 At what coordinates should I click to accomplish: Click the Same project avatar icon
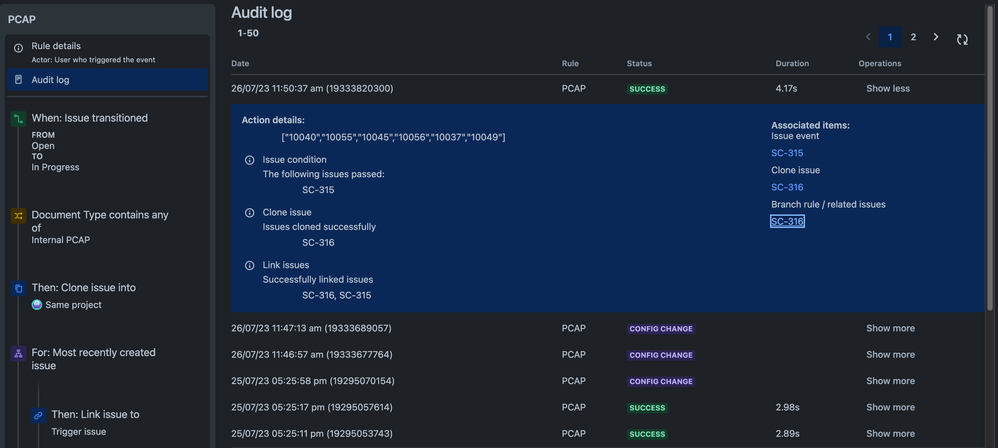pyautogui.click(x=37, y=305)
